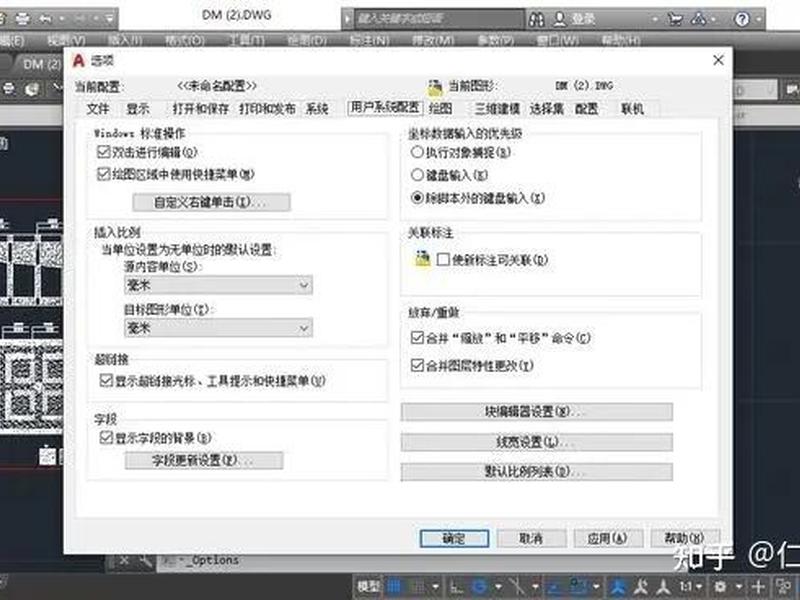The image size is (800, 600).
Task: Click the user sign-in (登录) icon
Action: point(560,19)
